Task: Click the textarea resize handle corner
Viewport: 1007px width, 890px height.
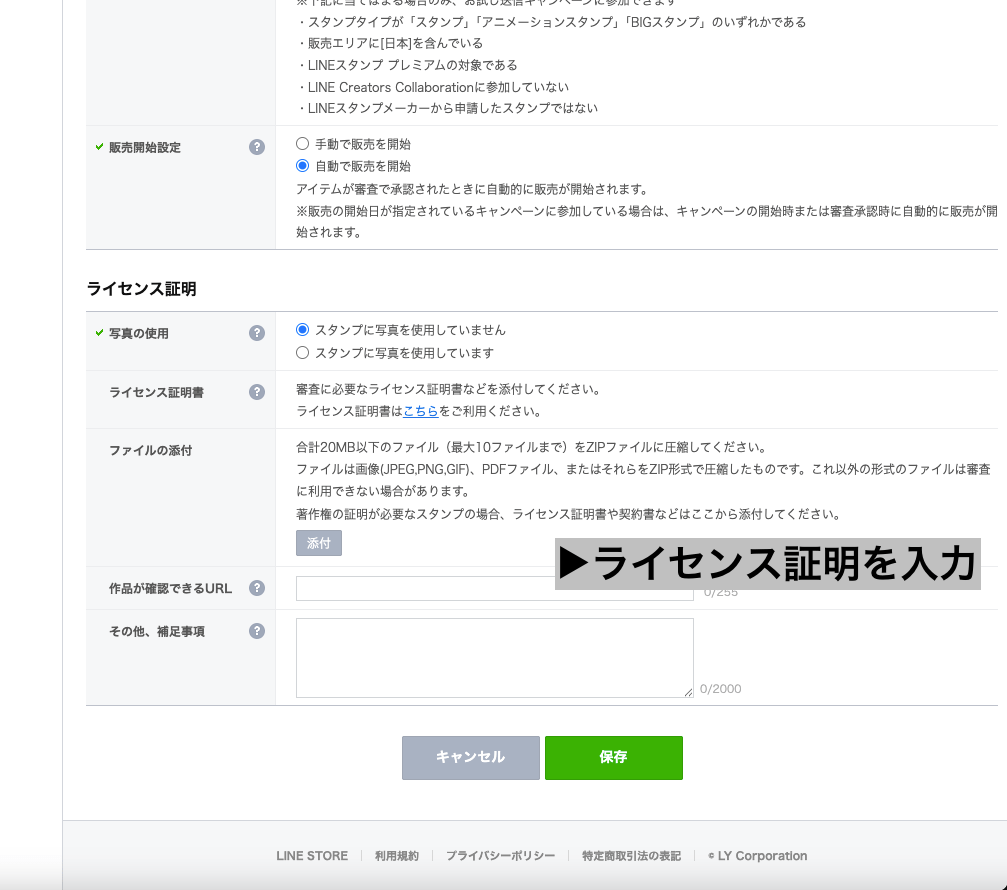Action: pyautogui.click(x=688, y=692)
